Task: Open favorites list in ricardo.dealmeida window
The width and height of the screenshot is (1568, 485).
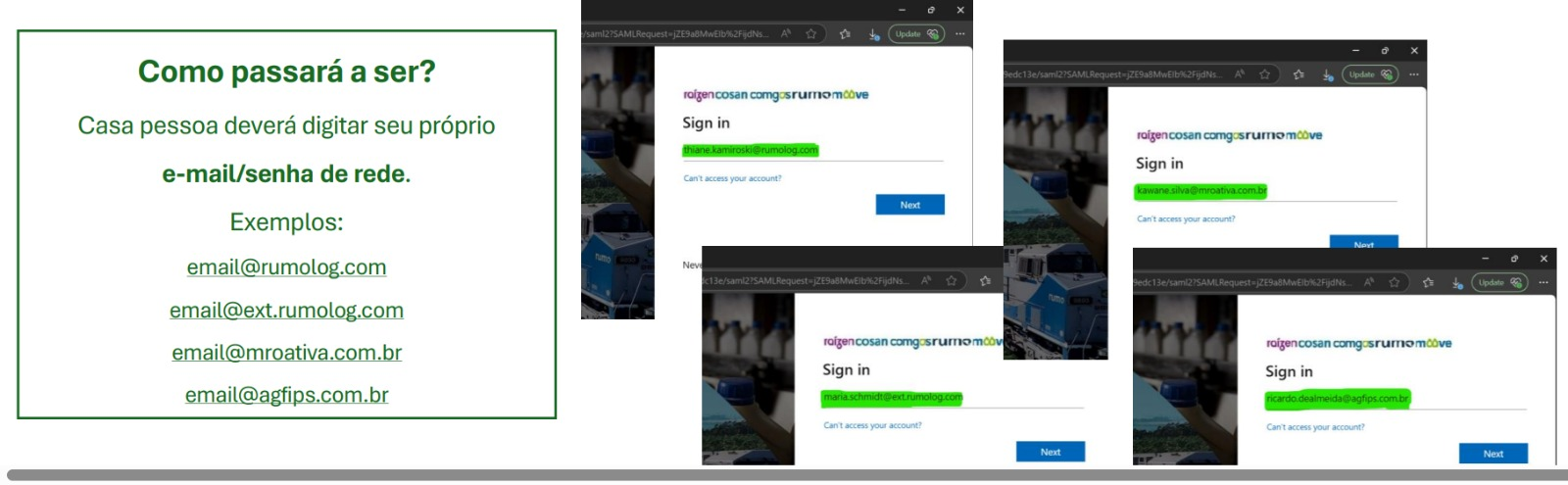Action: coord(1429,282)
